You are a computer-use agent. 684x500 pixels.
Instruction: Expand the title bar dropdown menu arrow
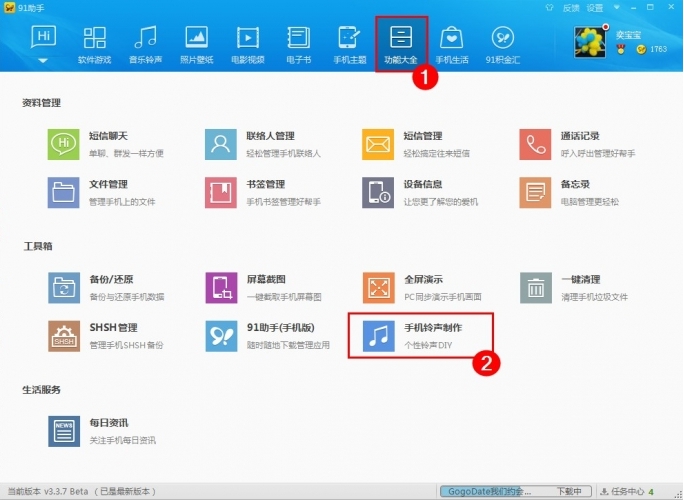click(616, 7)
